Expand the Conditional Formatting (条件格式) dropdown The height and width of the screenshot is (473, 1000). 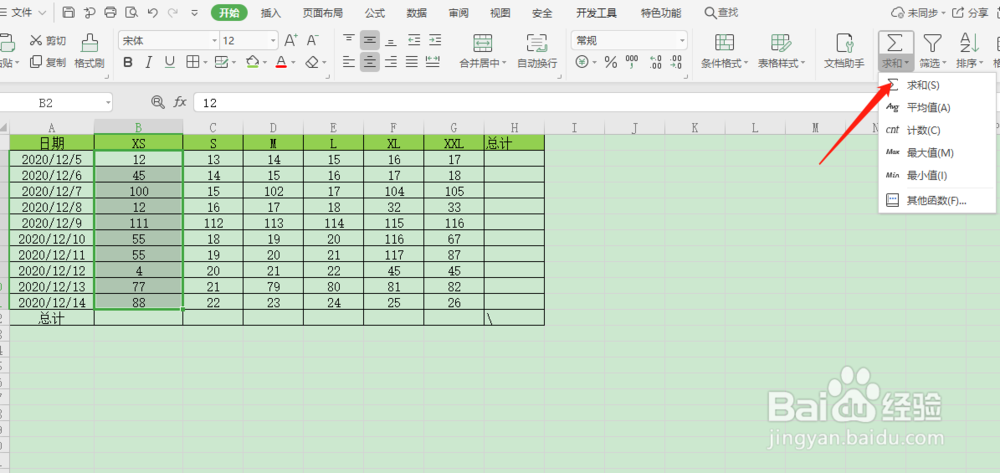746,63
